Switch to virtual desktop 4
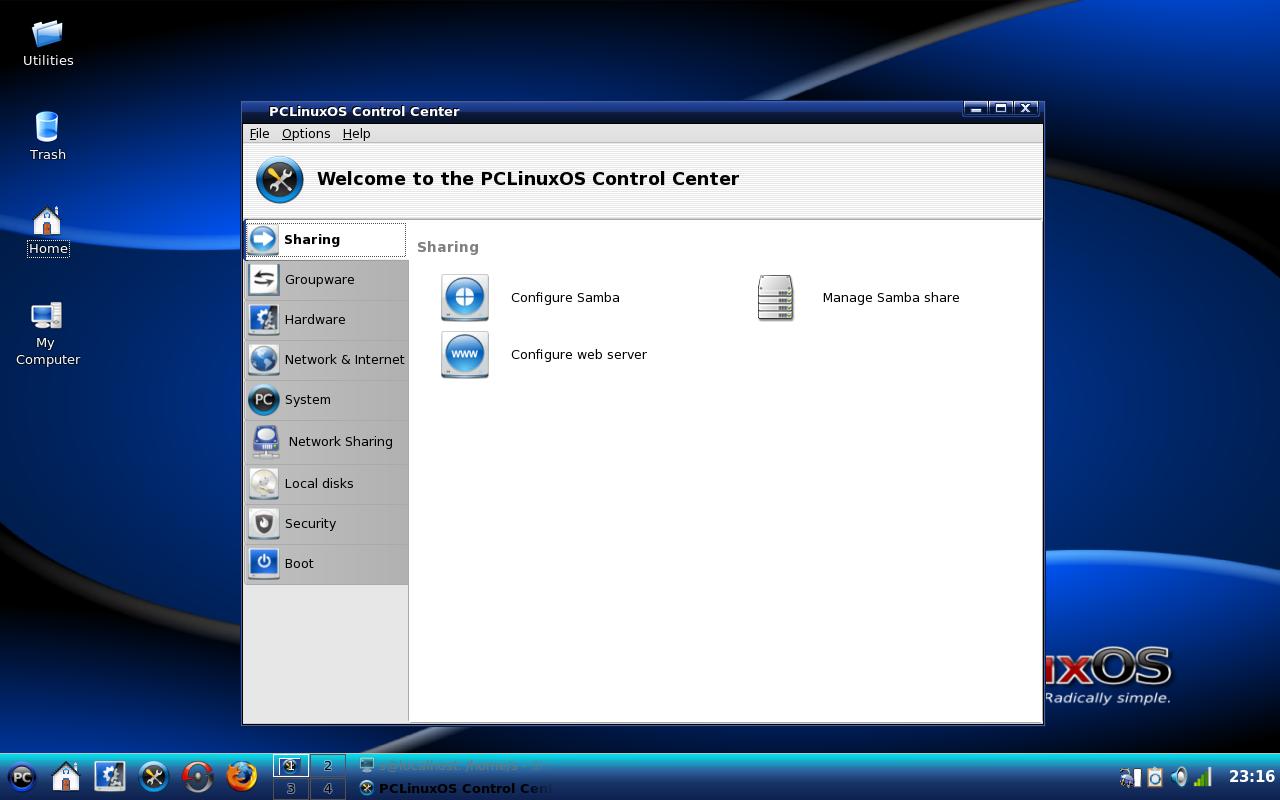 point(327,788)
